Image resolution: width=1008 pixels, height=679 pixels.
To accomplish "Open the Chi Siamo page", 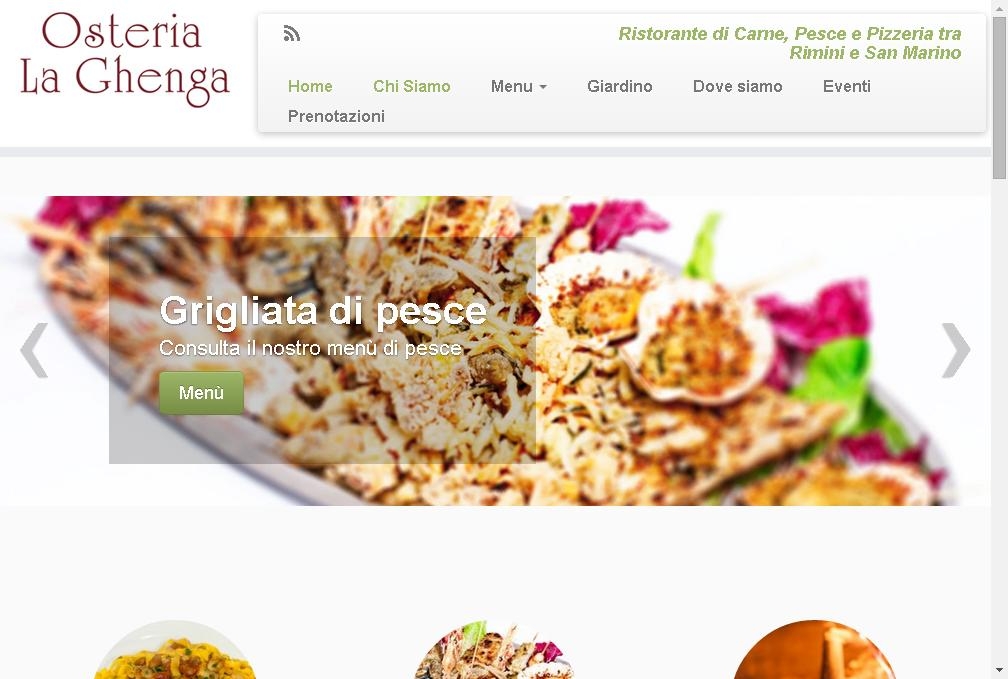I will (411, 86).
